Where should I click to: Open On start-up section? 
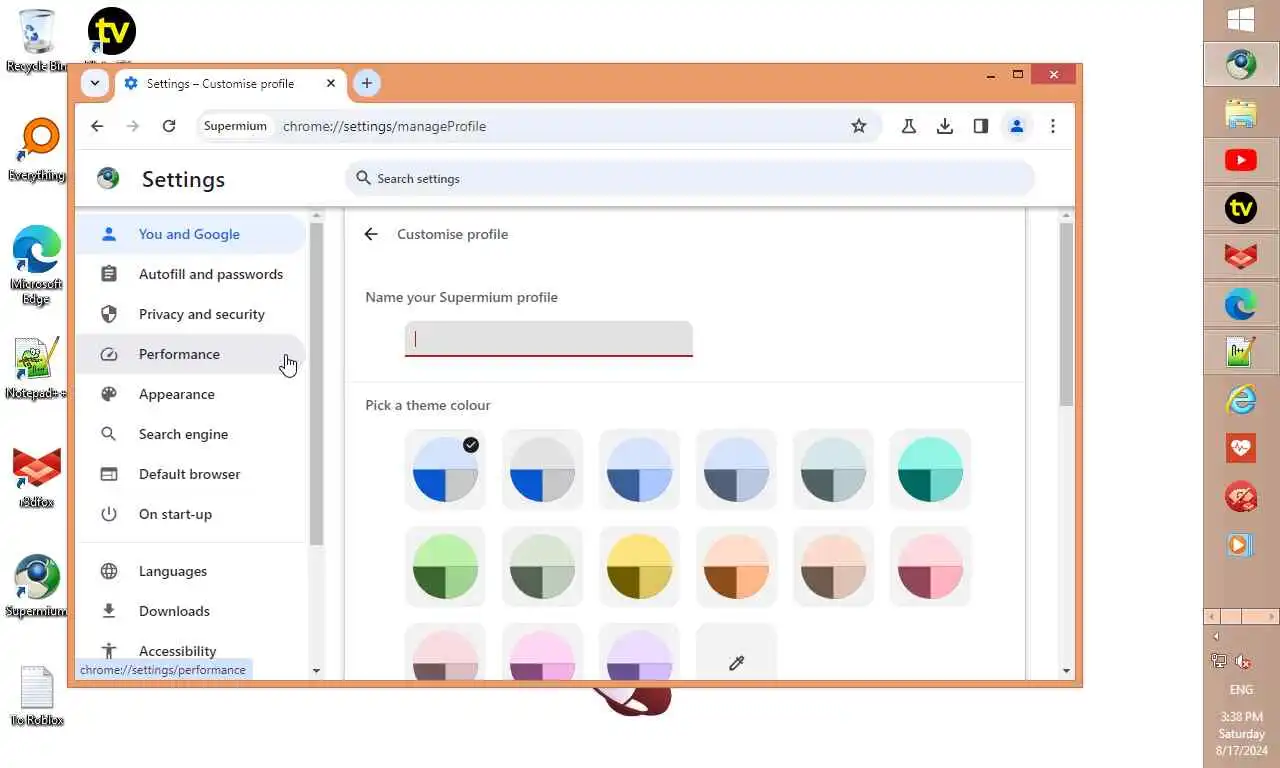tap(190, 514)
